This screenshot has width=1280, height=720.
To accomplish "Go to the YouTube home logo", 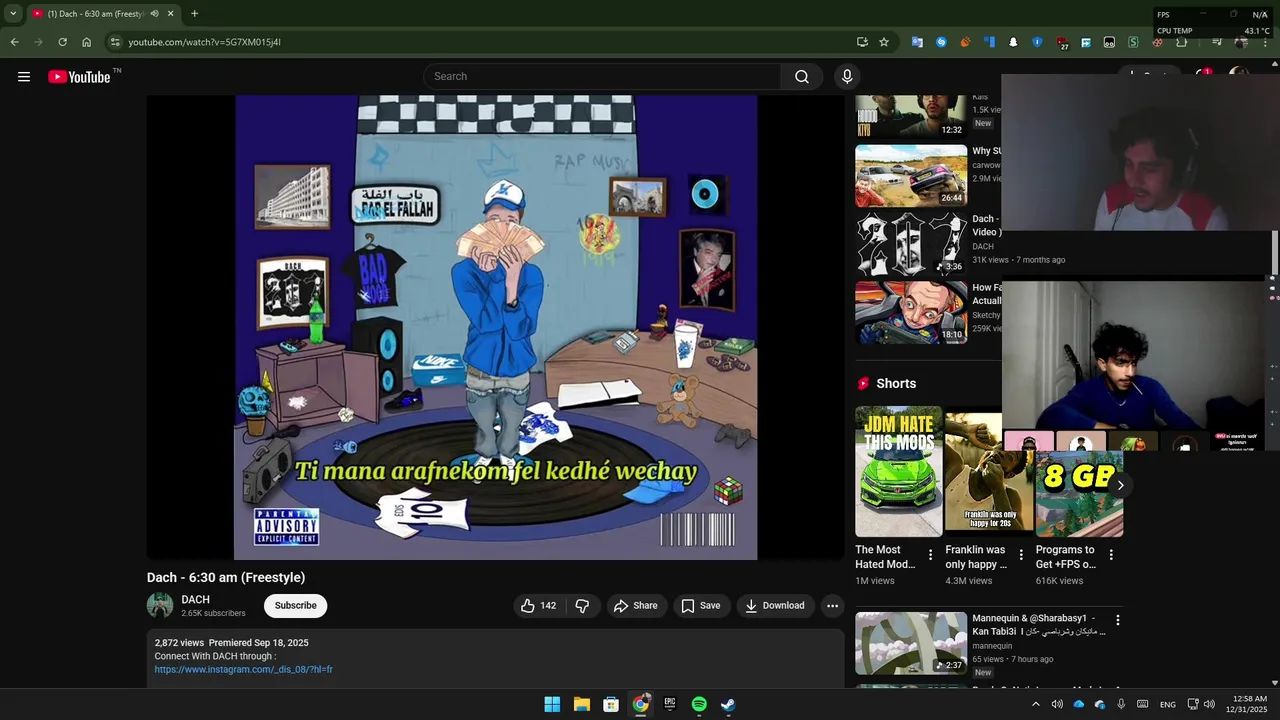I will [79, 77].
